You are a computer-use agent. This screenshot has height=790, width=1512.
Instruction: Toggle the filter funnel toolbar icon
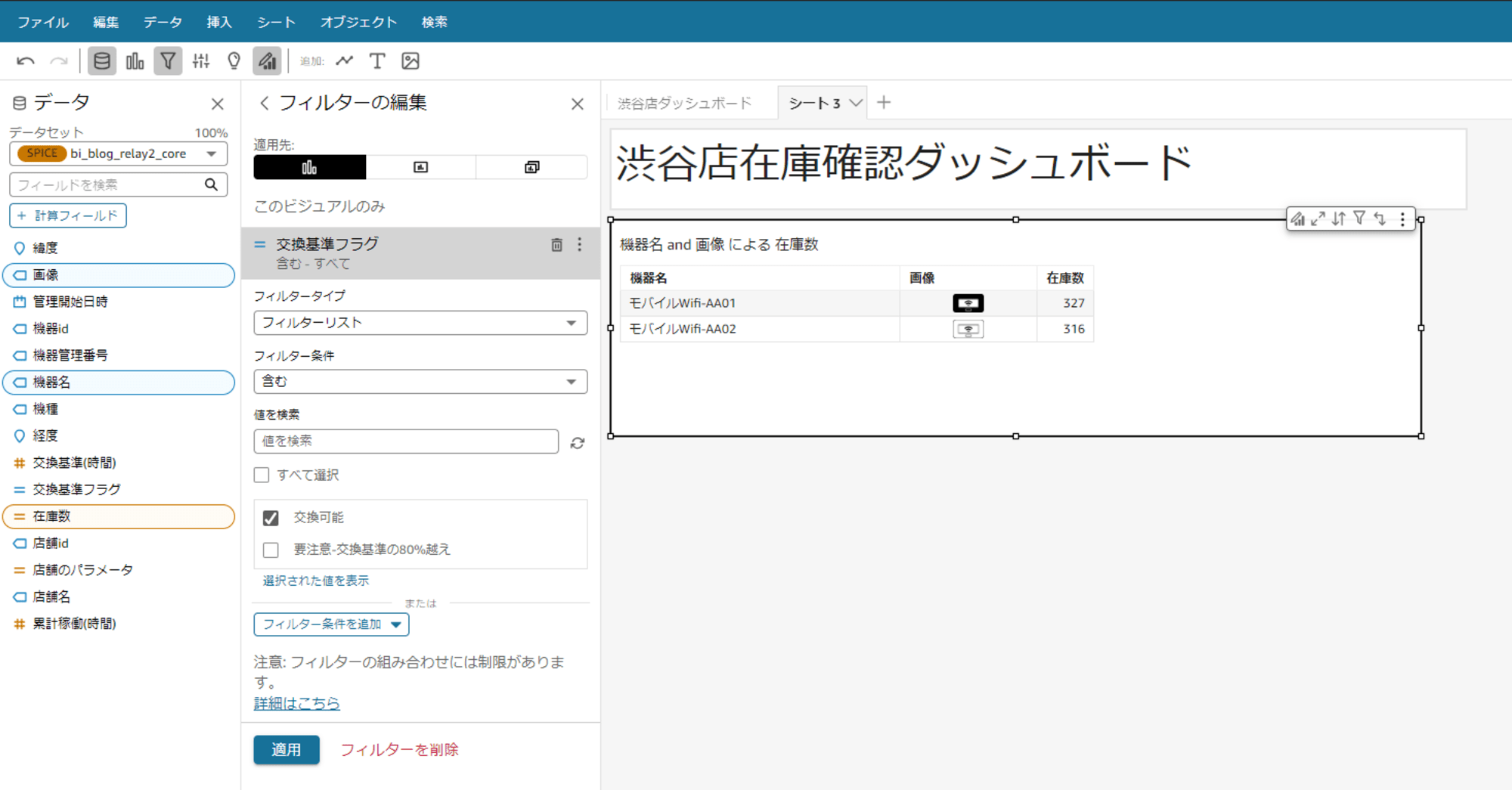(168, 61)
